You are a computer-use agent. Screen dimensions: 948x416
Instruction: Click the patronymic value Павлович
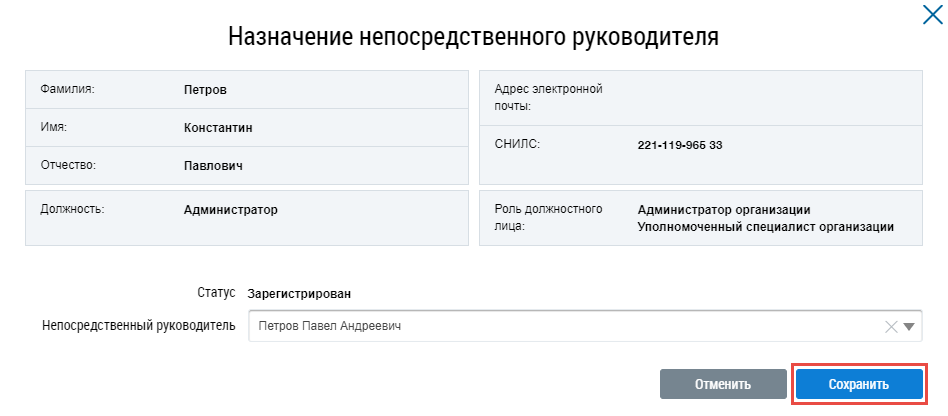(x=213, y=166)
